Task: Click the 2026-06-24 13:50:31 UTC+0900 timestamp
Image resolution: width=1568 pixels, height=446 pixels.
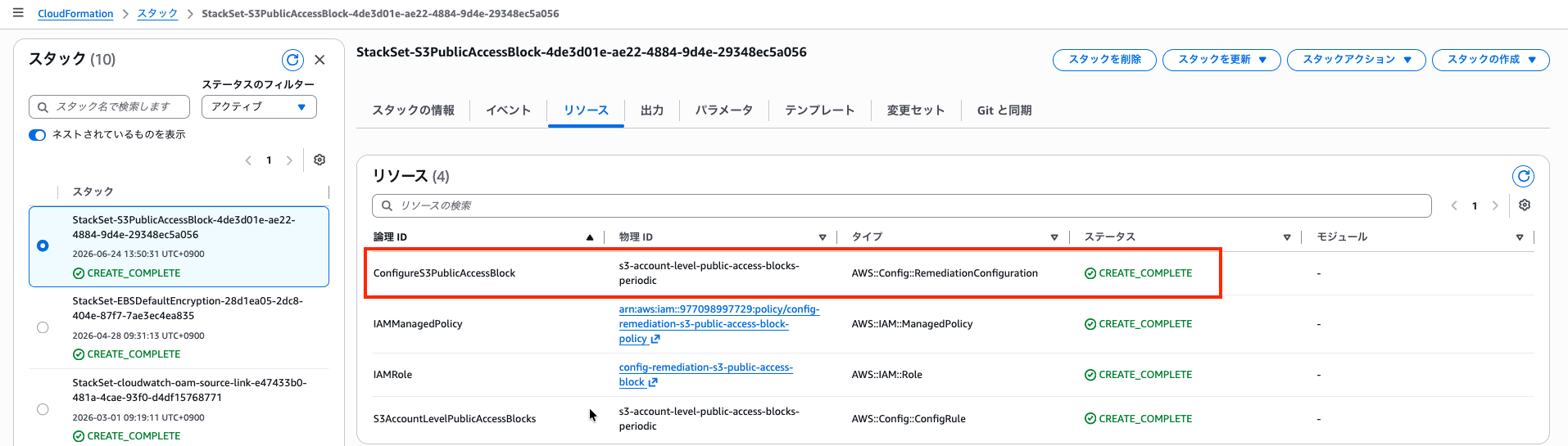Action: click(138, 254)
